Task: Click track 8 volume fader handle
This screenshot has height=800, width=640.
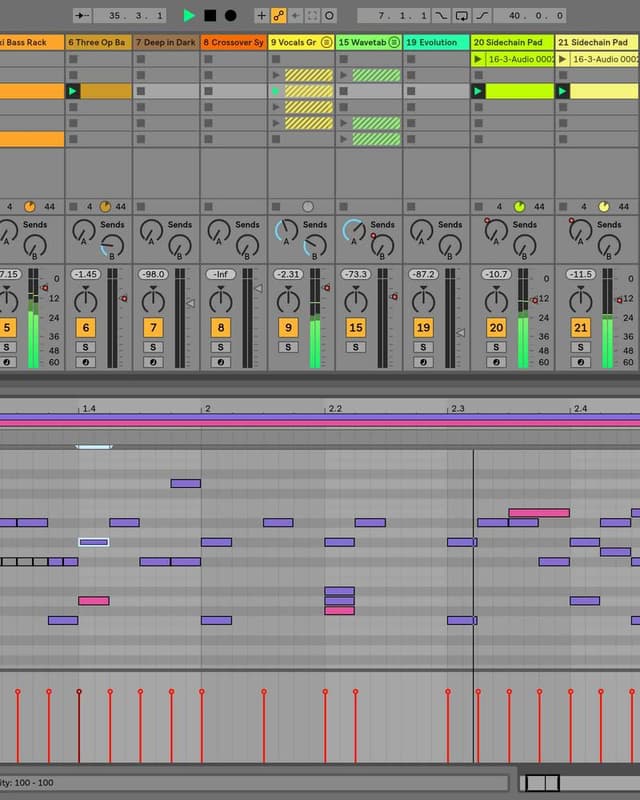Action: coord(258,289)
